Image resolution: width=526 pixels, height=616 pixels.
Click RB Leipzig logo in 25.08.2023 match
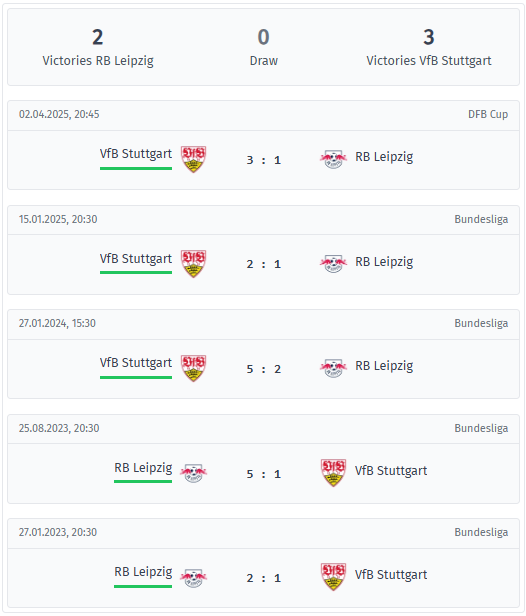tap(193, 473)
